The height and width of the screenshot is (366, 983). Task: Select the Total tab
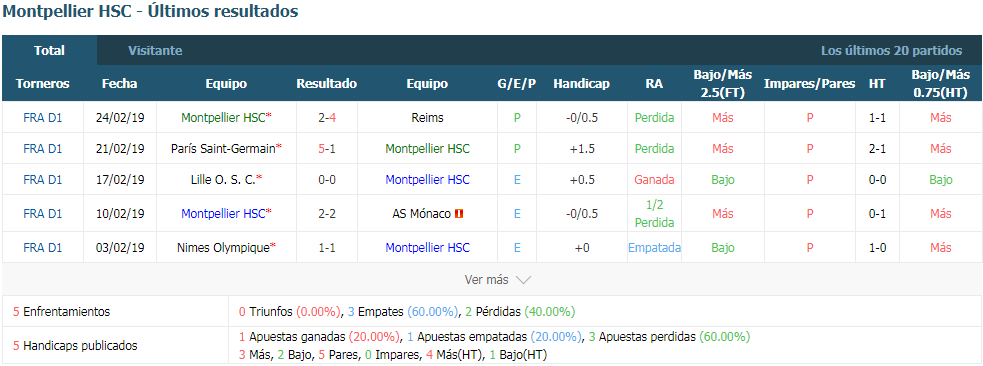50,51
